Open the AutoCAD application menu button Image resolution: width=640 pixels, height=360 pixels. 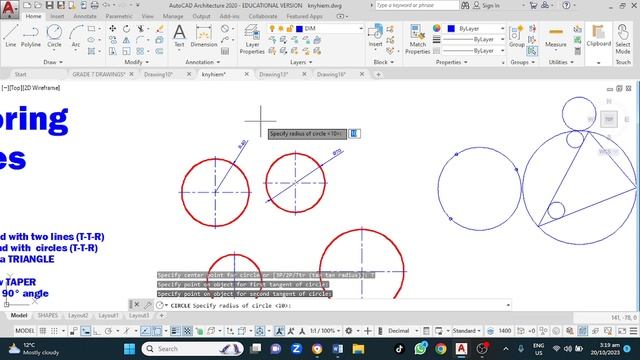(x=10, y=9)
